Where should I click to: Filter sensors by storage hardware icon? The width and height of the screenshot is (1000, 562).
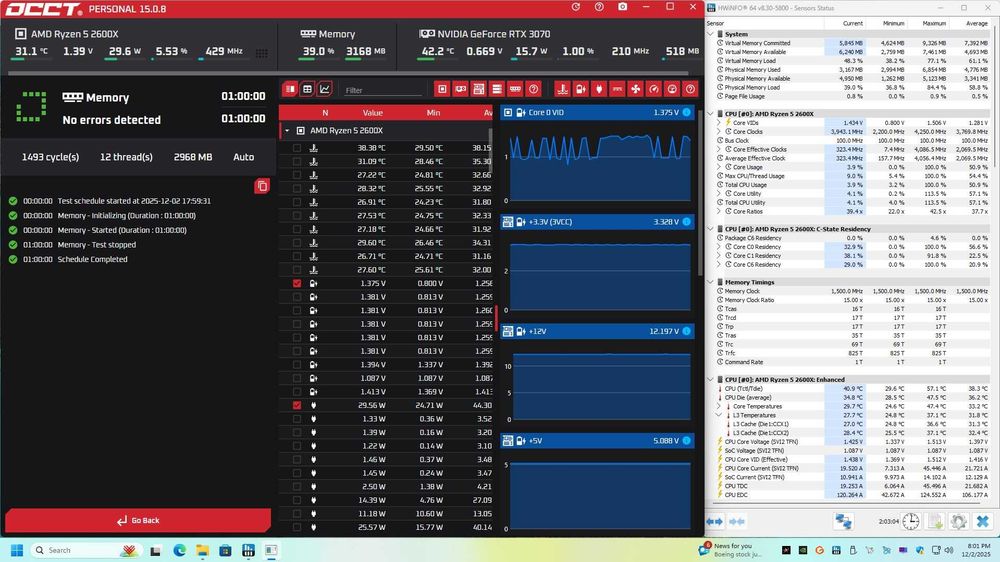[x=497, y=89]
